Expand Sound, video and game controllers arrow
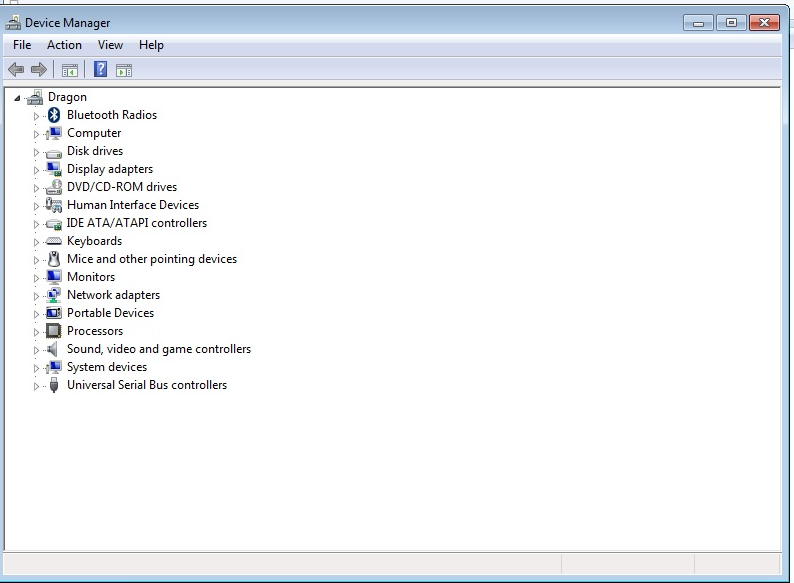 36,350
